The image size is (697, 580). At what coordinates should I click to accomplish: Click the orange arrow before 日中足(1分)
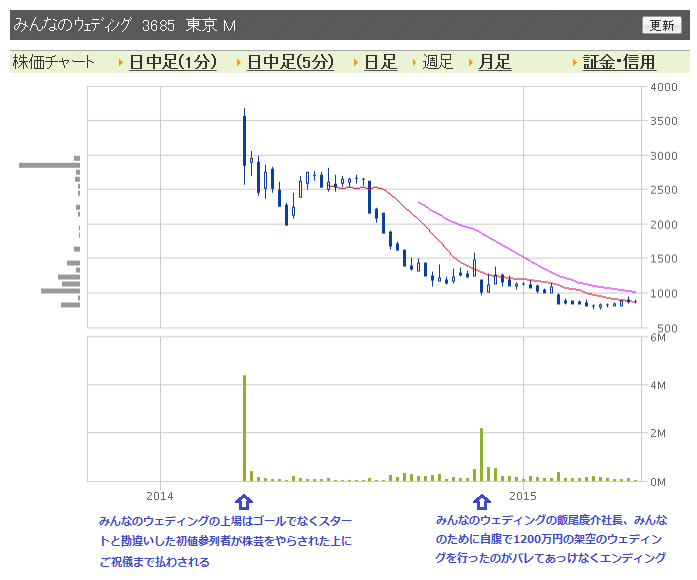click(120, 63)
